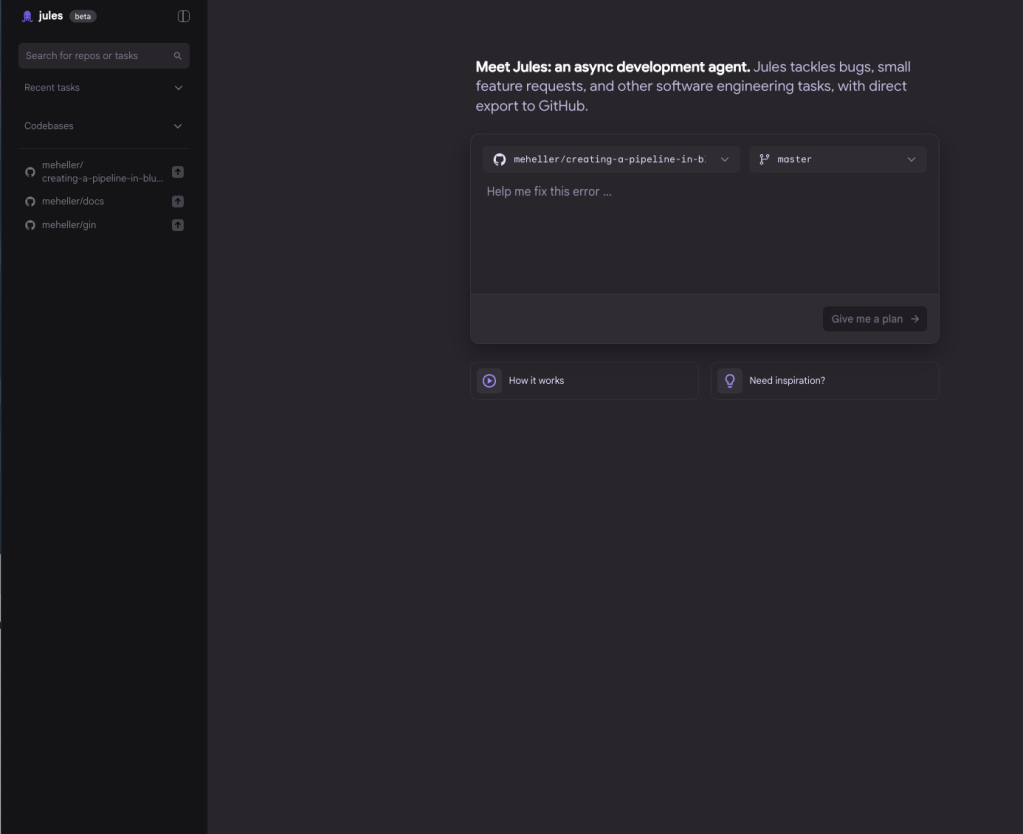Image resolution: width=1023 pixels, height=834 pixels.
Task: Open the repository selector dropdown
Action: [x=612, y=159]
